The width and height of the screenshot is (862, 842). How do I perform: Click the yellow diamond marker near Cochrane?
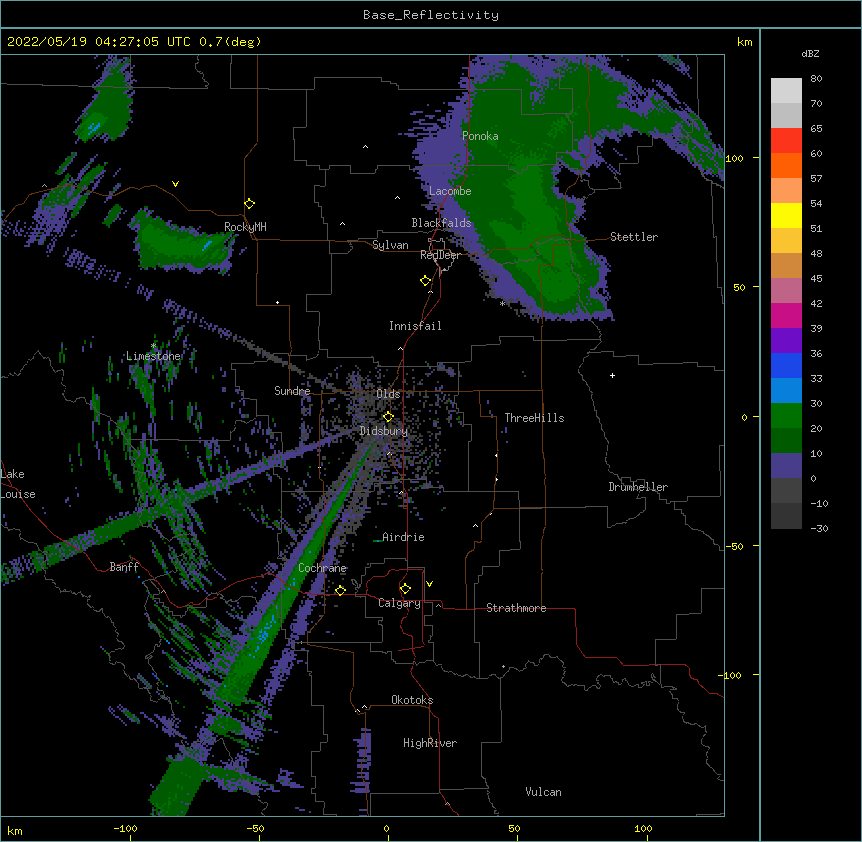pos(340,590)
